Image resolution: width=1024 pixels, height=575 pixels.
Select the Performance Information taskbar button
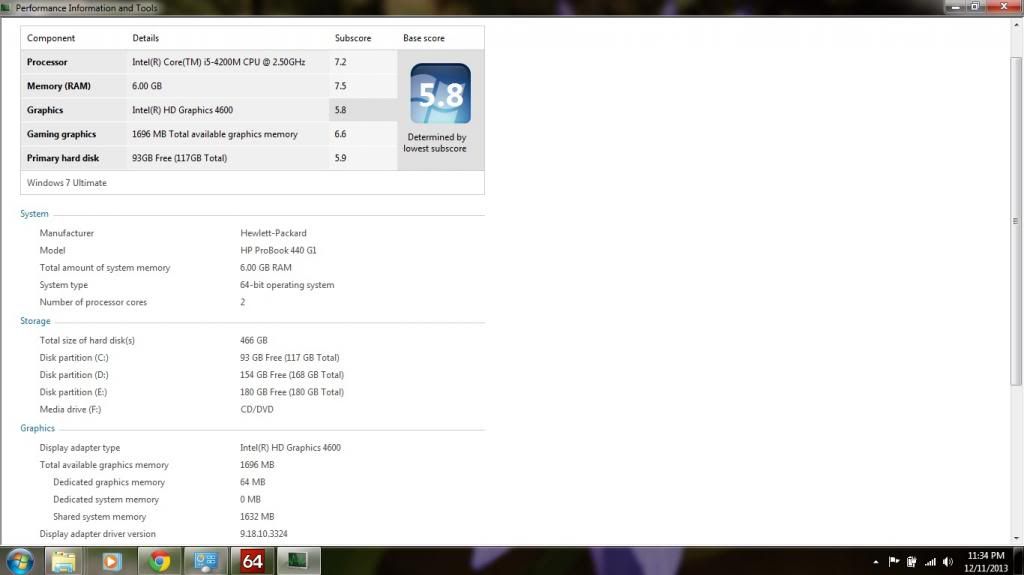click(298, 561)
